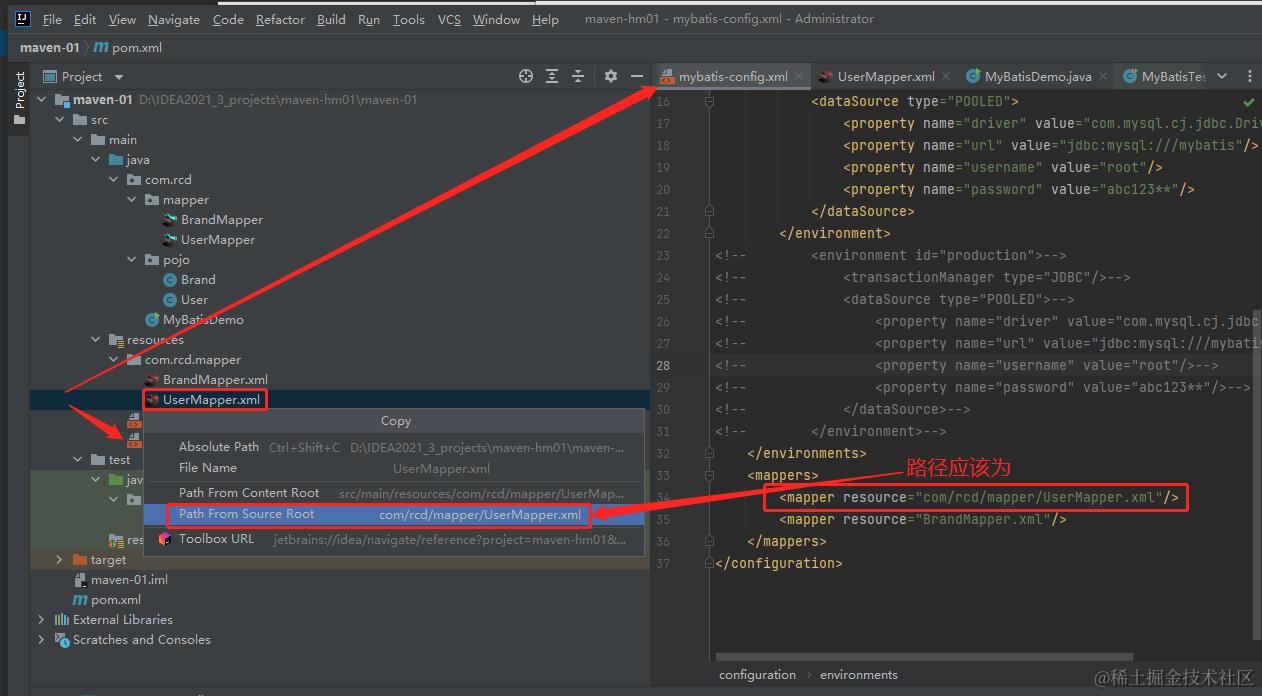1262x696 pixels.
Task: Click the maven-01 navigation bar breadcrumb
Action: click(x=49, y=47)
